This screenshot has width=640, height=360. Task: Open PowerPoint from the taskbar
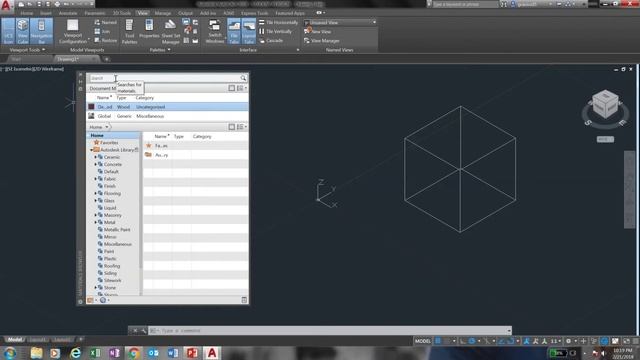point(192,353)
